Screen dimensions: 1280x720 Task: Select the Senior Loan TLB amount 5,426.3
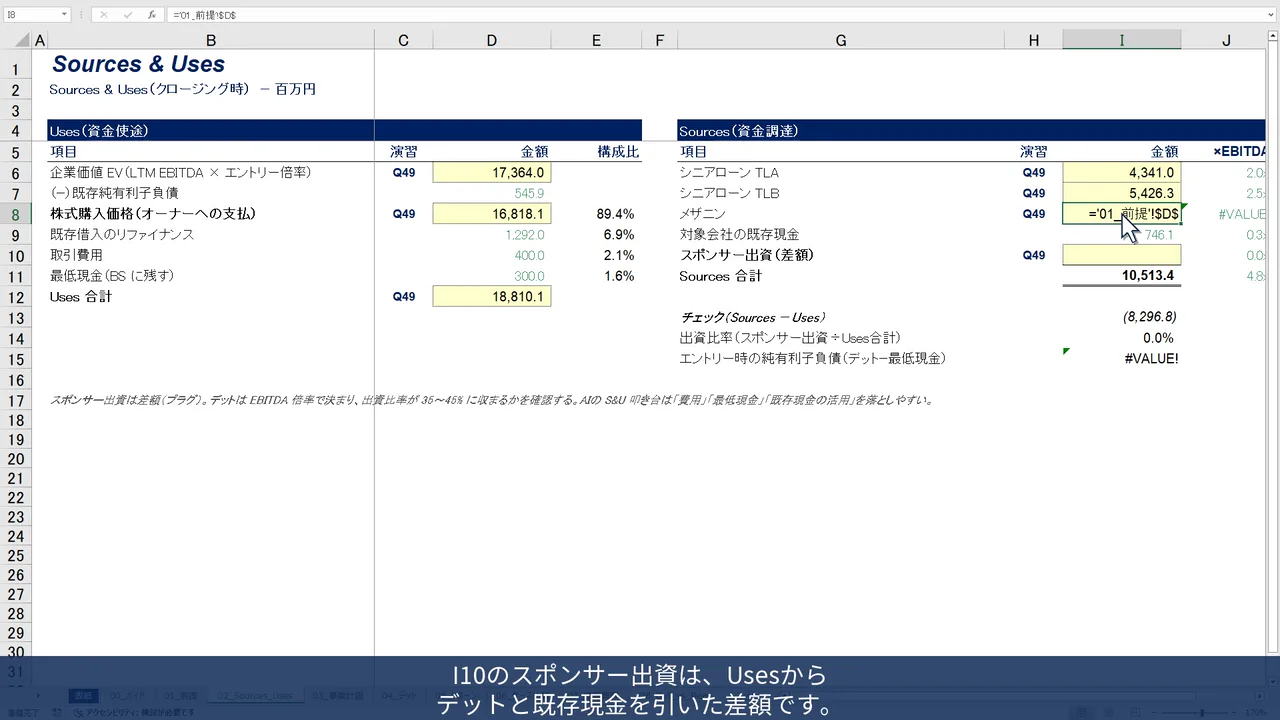pos(1122,193)
